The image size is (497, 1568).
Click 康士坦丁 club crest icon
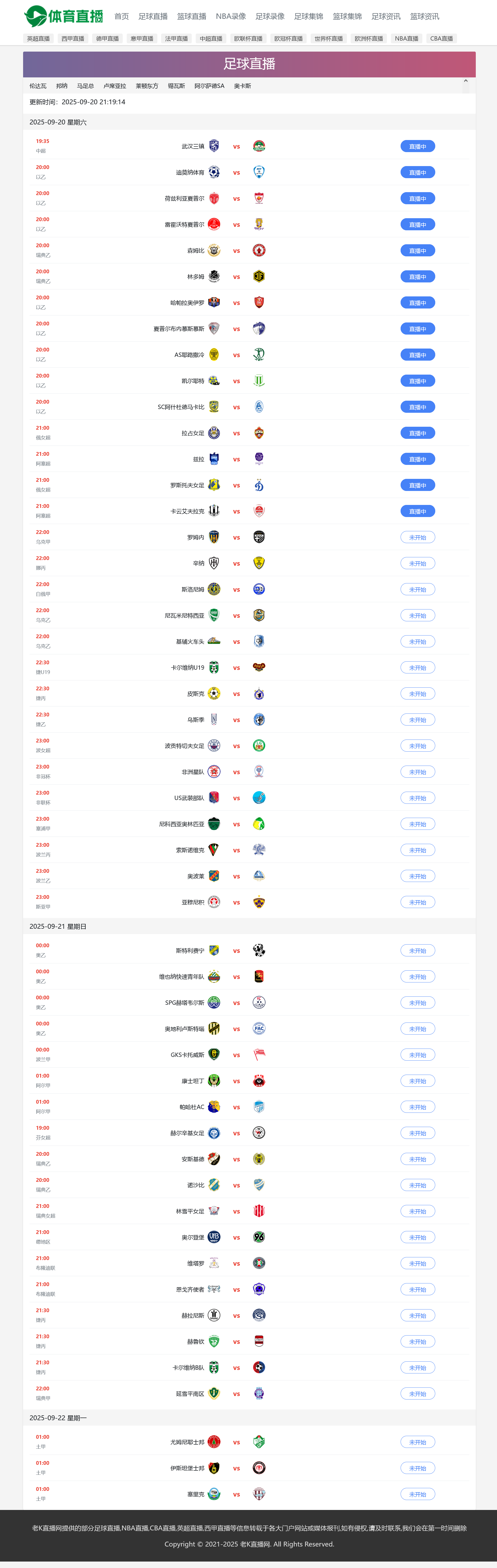(x=213, y=1081)
